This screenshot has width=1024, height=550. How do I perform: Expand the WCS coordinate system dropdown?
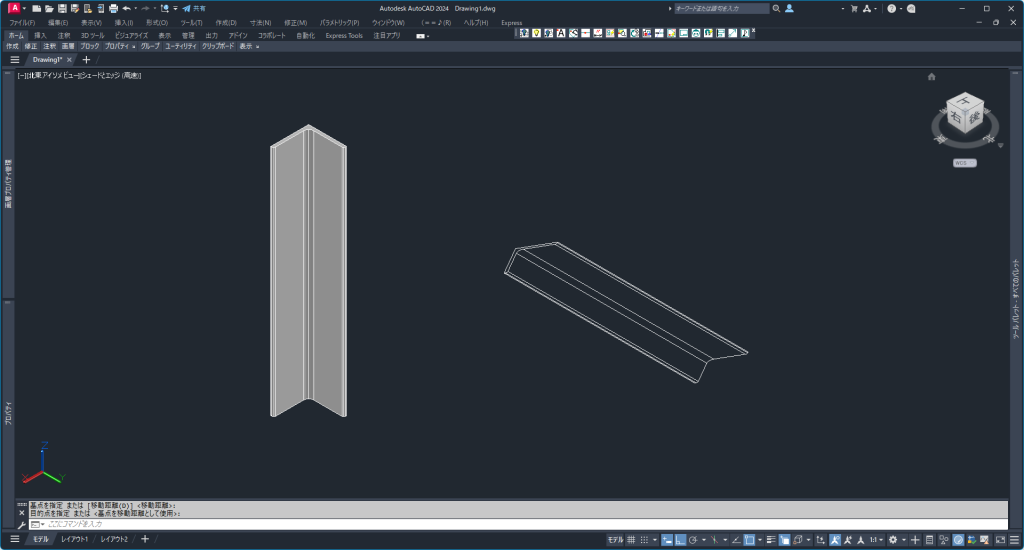[x=964, y=163]
